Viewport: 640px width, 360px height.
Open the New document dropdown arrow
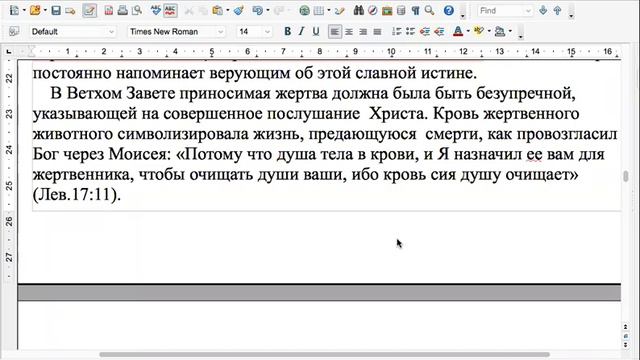click(x=24, y=11)
